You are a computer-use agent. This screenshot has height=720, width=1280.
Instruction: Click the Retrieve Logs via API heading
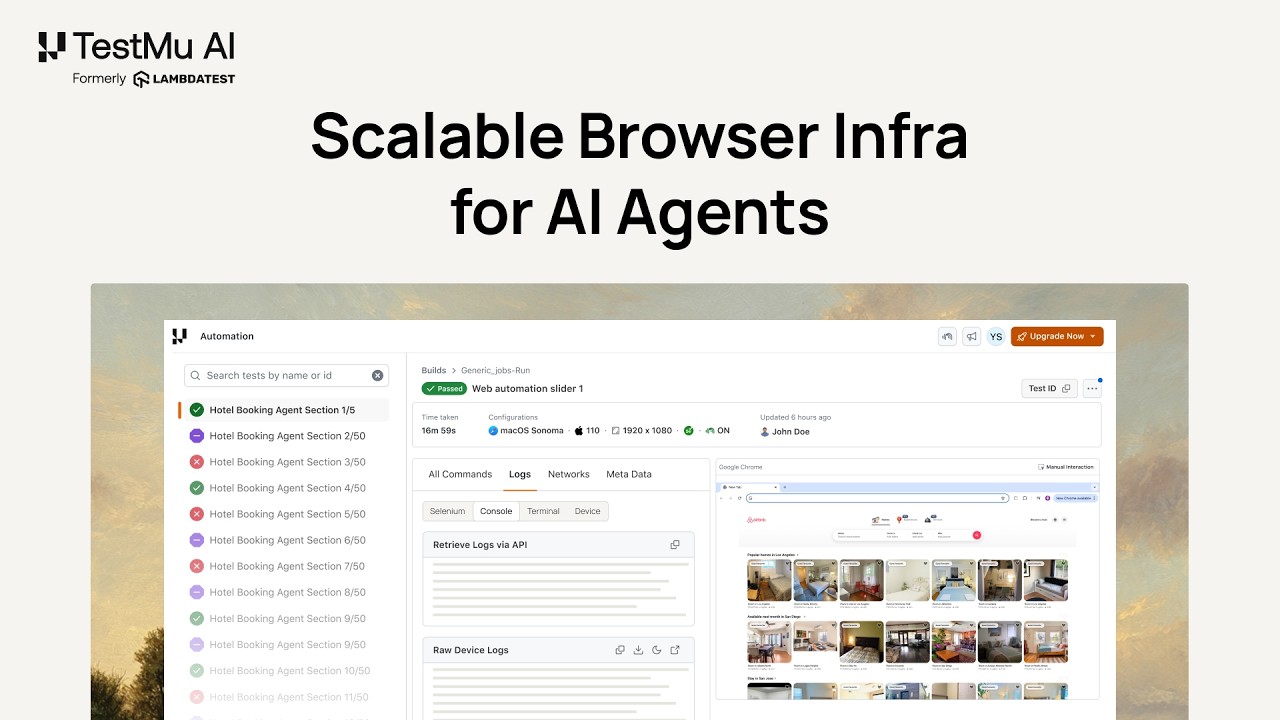(480, 545)
